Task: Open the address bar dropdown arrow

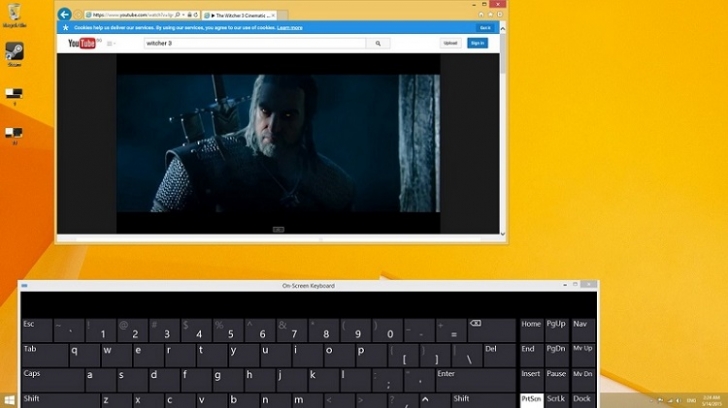Action: pyautogui.click(x=184, y=15)
